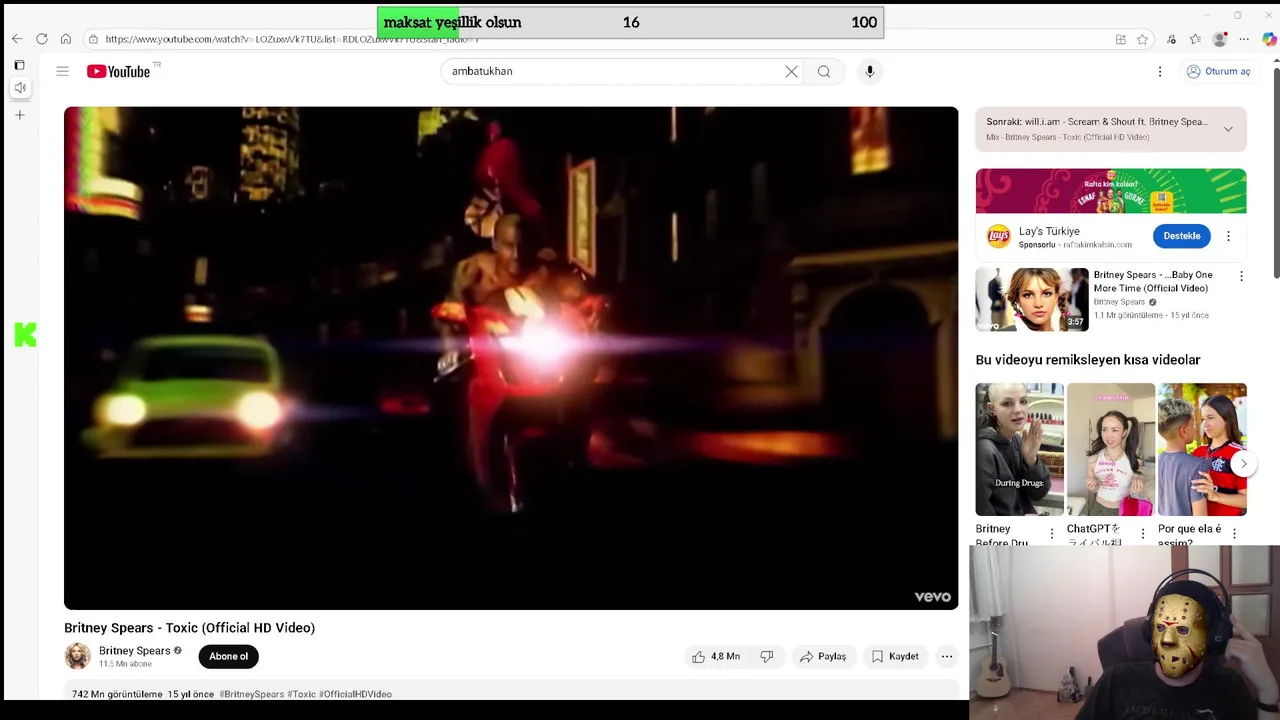Viewport: 1280px width, 720px height.
Task: Clear the search box with the X icon
Action: [791, 71]
